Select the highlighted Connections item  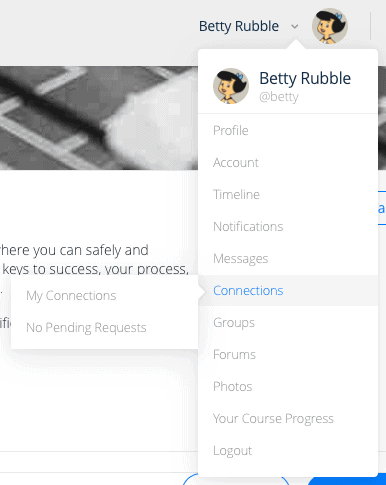(288, 291)
